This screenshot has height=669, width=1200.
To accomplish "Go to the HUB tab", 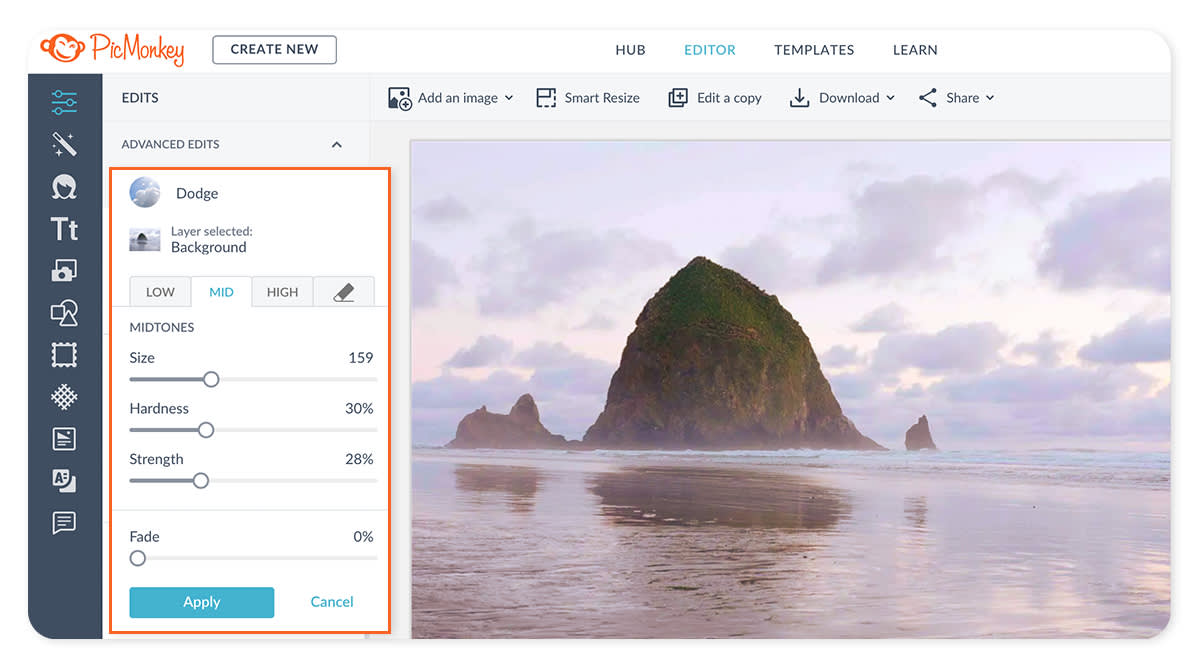I will pyautogui.click(x=630, y=50).
